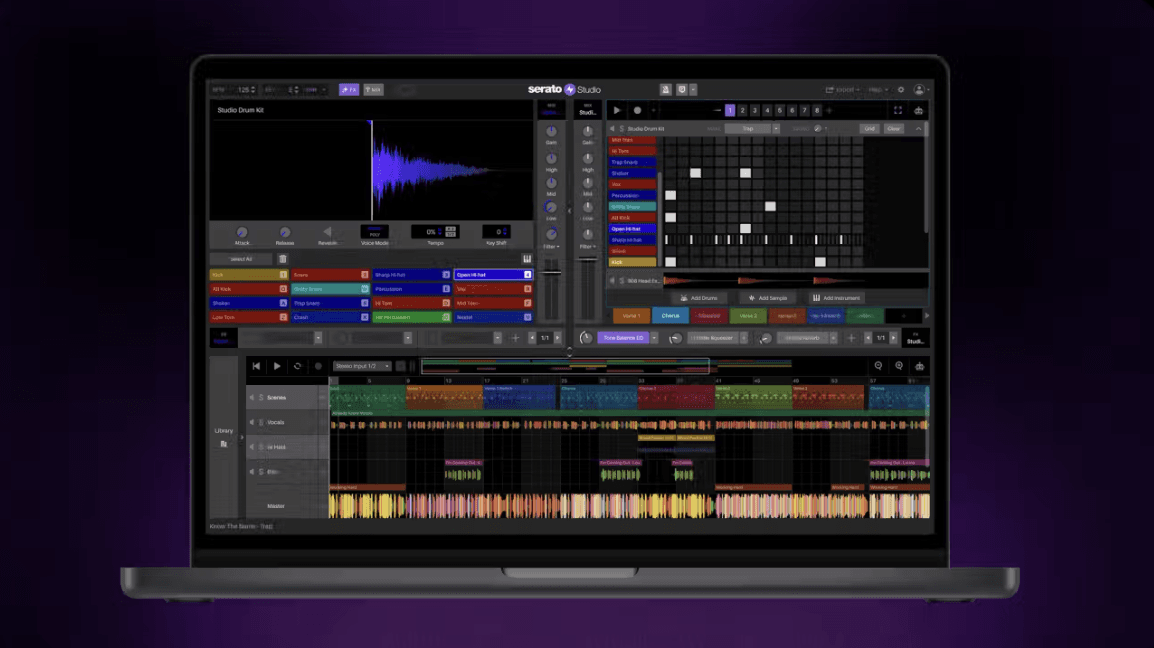This screenshot has height=648, width=1154.
Task: Open the Filter dropdown on left mixer strip
Action: (x=551, y=247)
